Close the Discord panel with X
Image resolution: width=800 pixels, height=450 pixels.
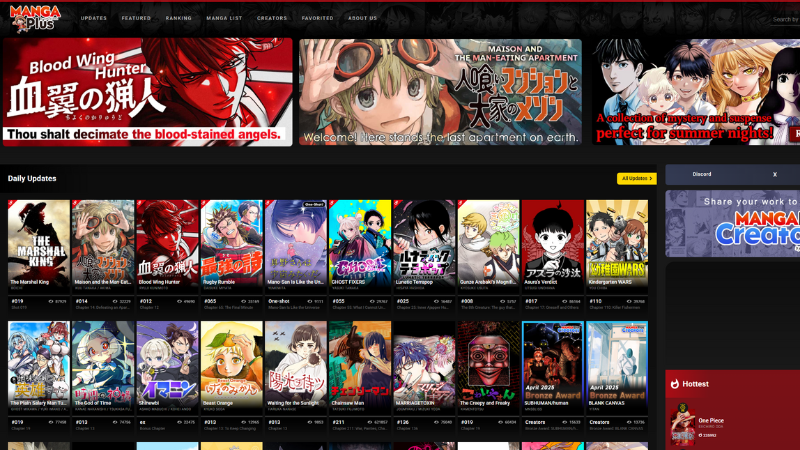774,174
